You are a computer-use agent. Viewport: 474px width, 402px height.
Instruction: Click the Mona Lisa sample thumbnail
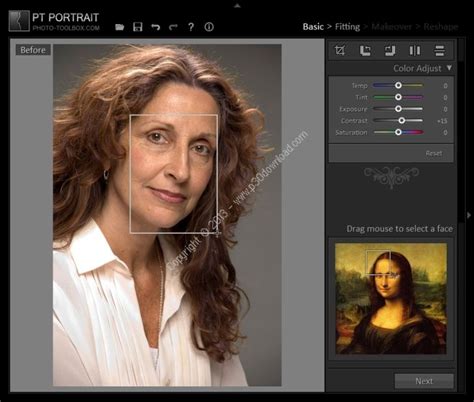click(x=391, y=298)
